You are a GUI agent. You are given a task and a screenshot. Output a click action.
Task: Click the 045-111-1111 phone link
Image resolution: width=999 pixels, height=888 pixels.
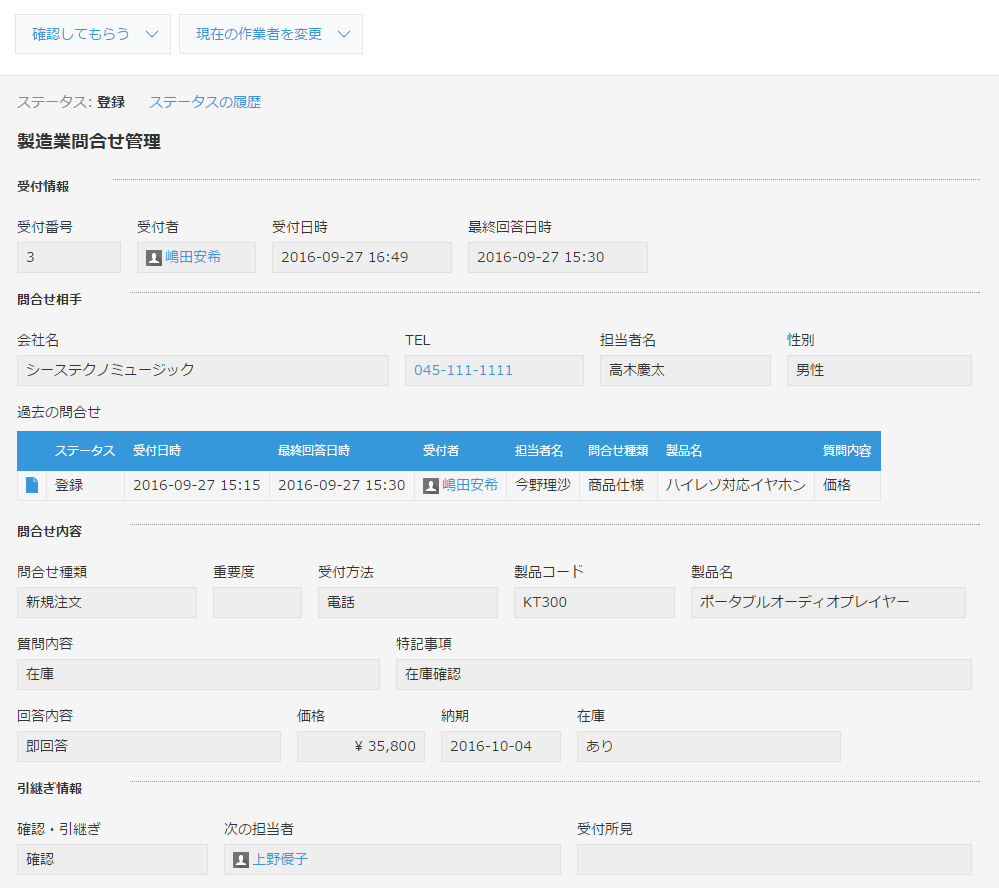463,370
